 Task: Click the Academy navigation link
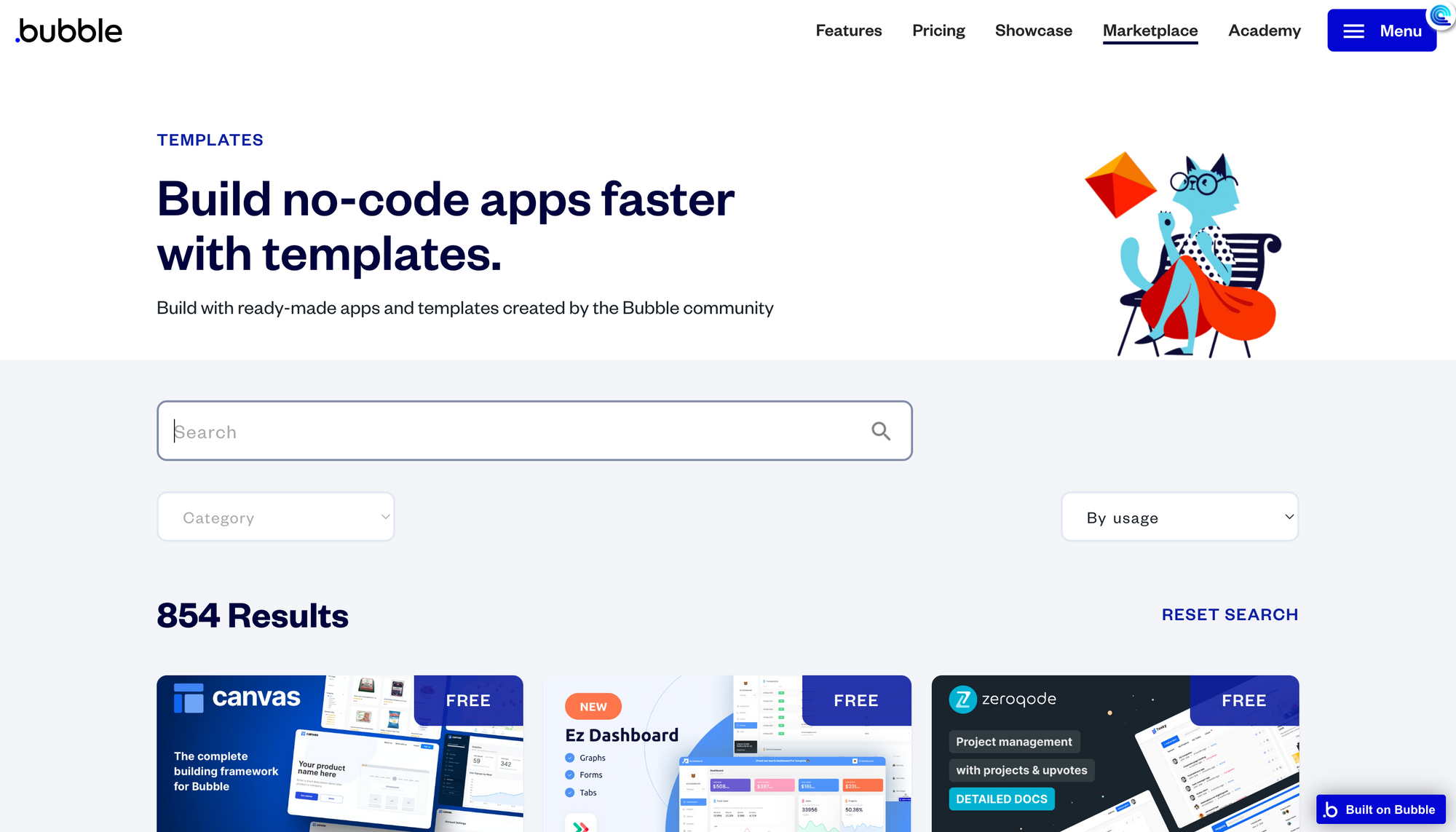1263,30
